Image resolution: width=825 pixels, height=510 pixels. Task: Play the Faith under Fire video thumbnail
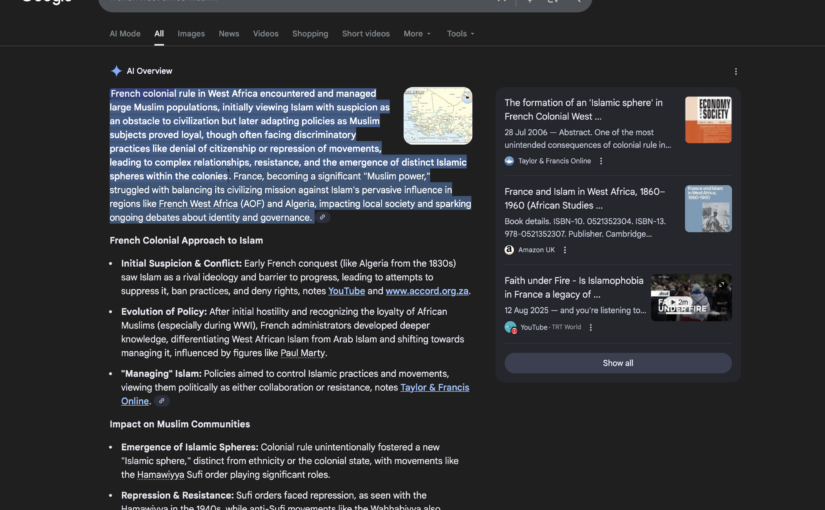coord(691,297)
